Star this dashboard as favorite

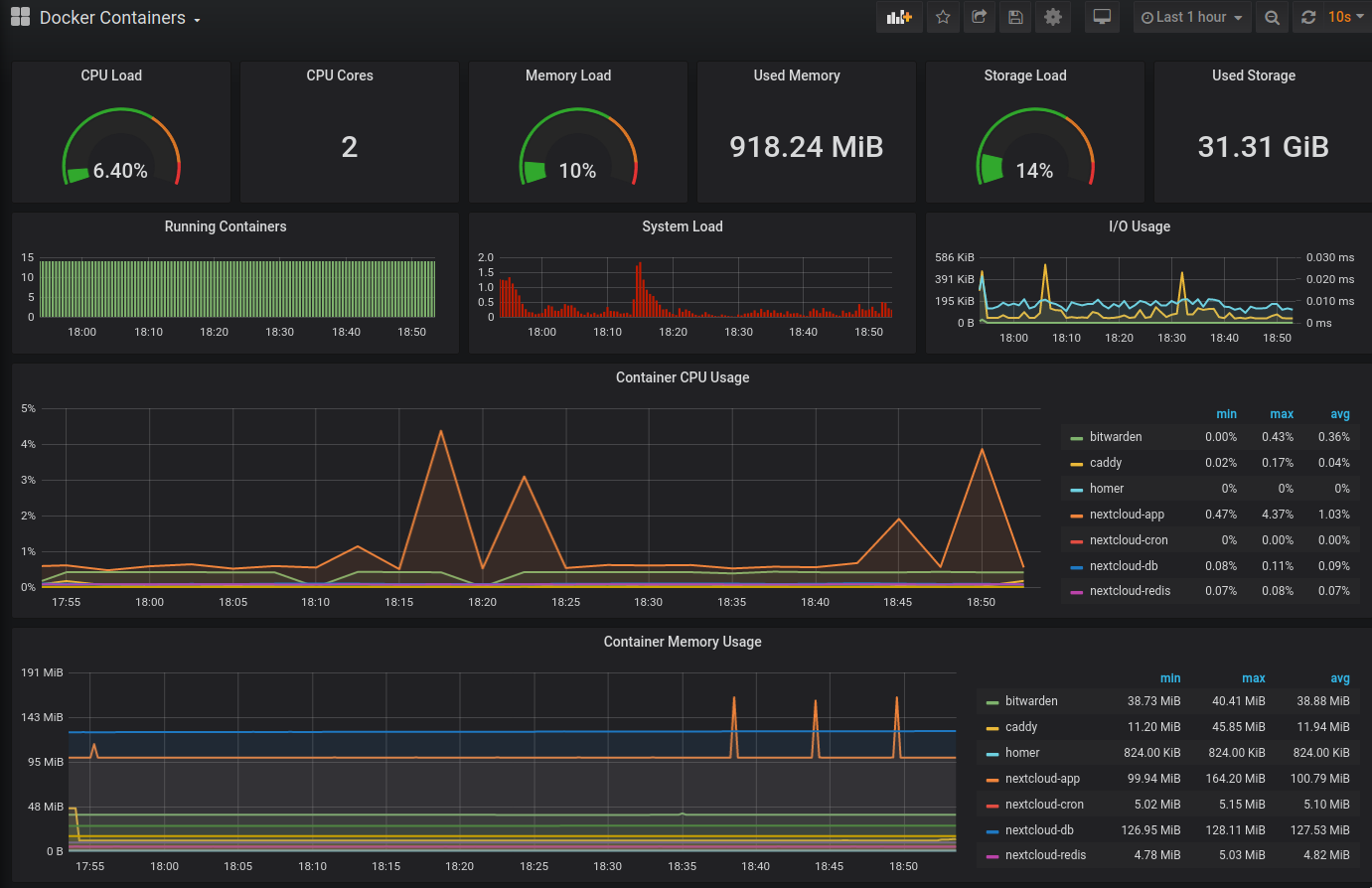pos(943,17)
